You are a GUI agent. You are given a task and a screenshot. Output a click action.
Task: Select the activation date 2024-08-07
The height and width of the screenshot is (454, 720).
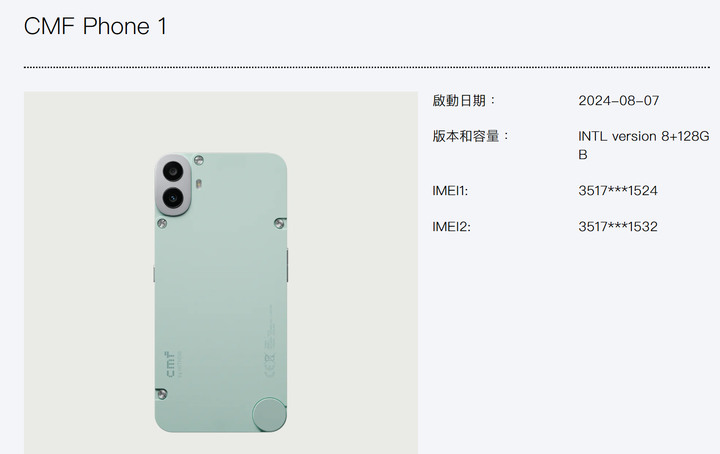619,101
